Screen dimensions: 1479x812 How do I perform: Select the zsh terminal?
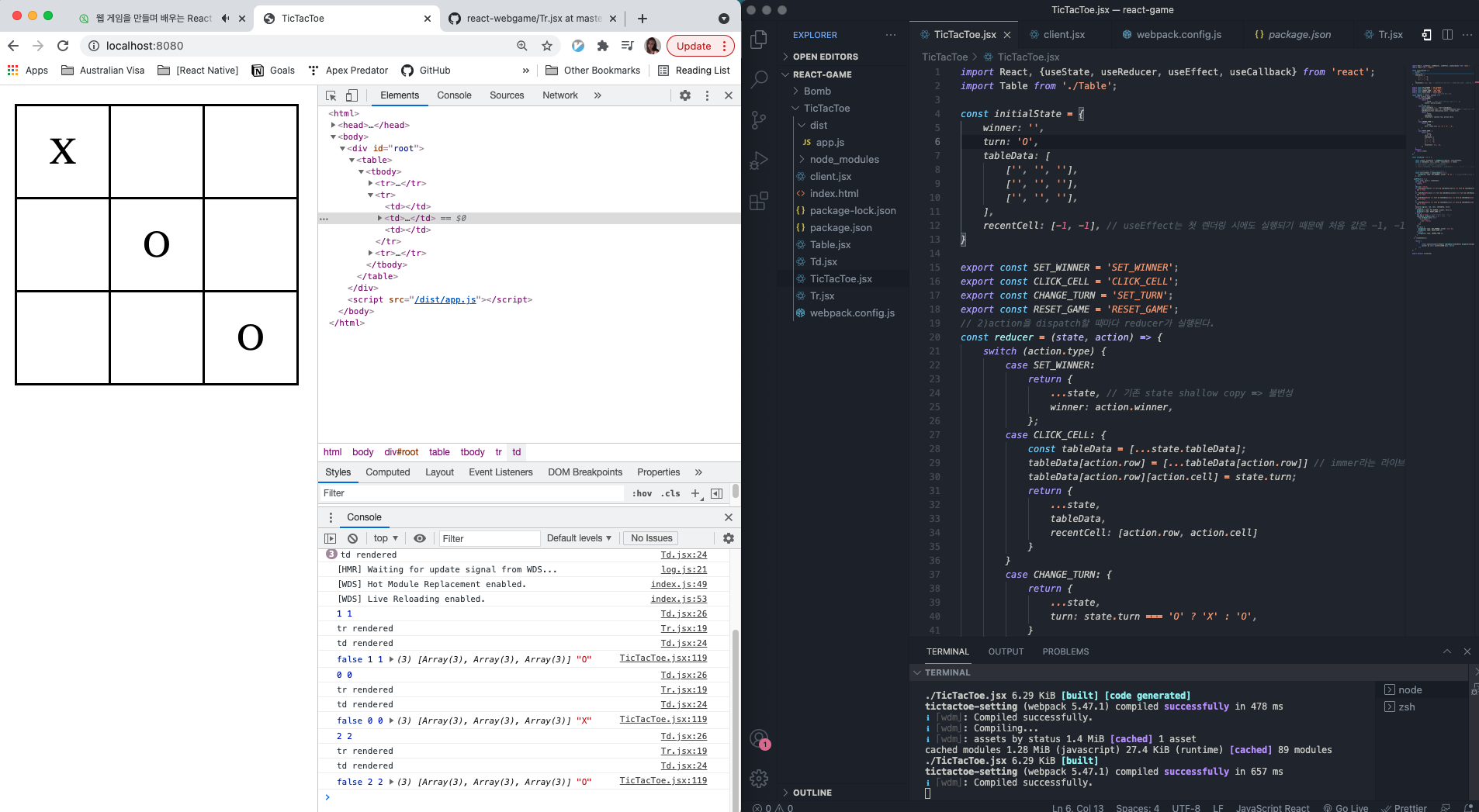pyautogui.click(x=1406, y=707)
